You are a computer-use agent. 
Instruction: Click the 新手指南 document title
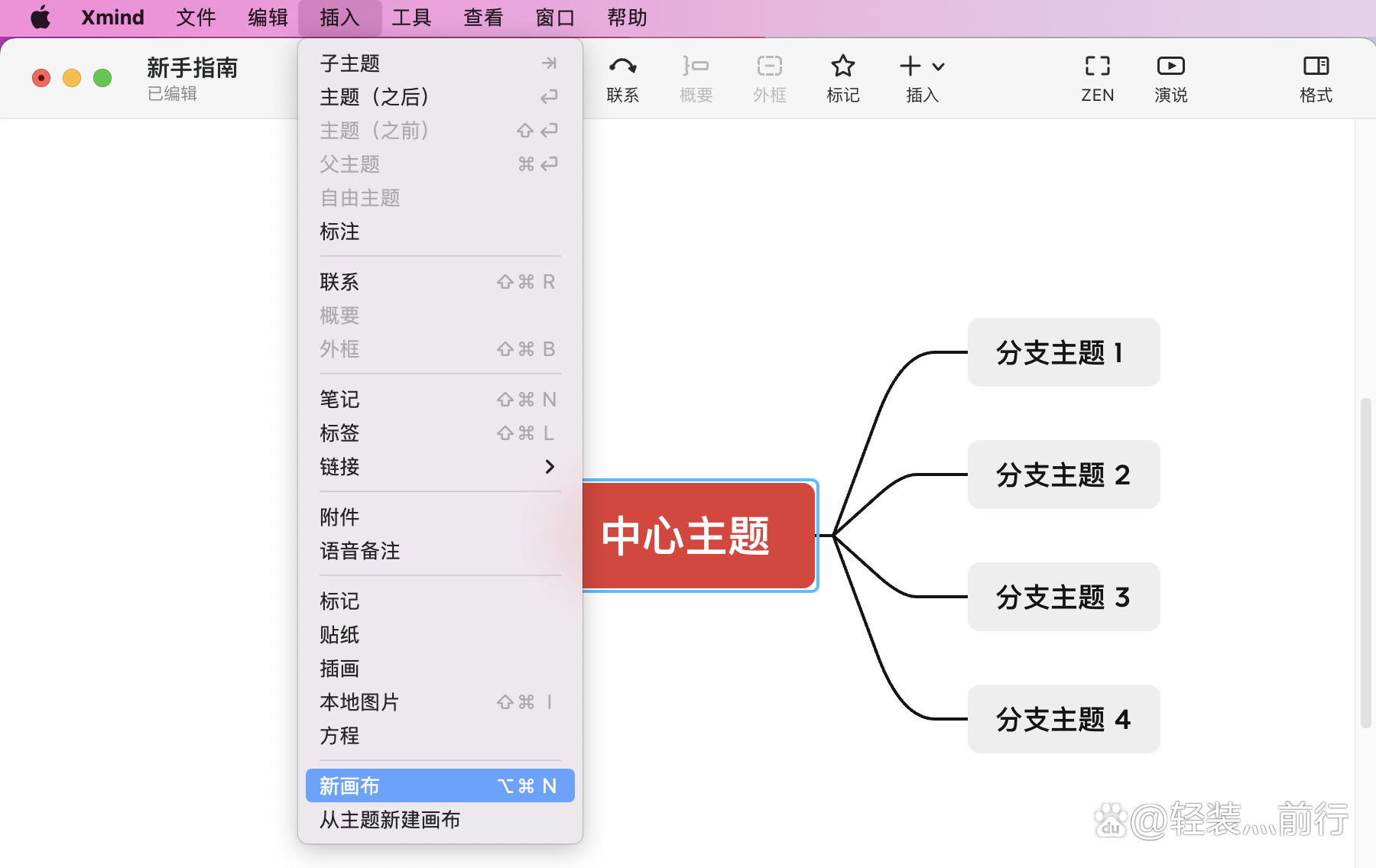pyautogui.click(x=192, y=68)
